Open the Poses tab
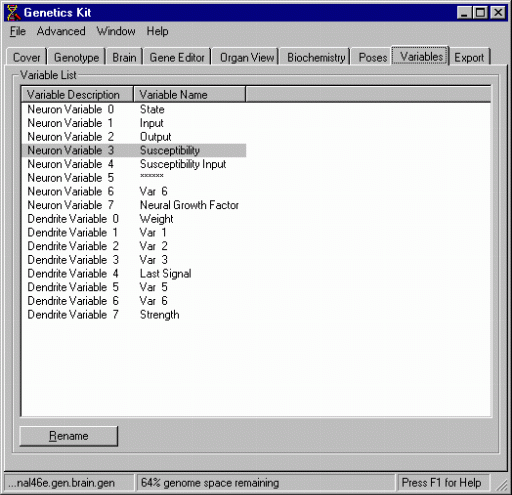The width and height of the screenshot is (512, 495). coord(372,57)
